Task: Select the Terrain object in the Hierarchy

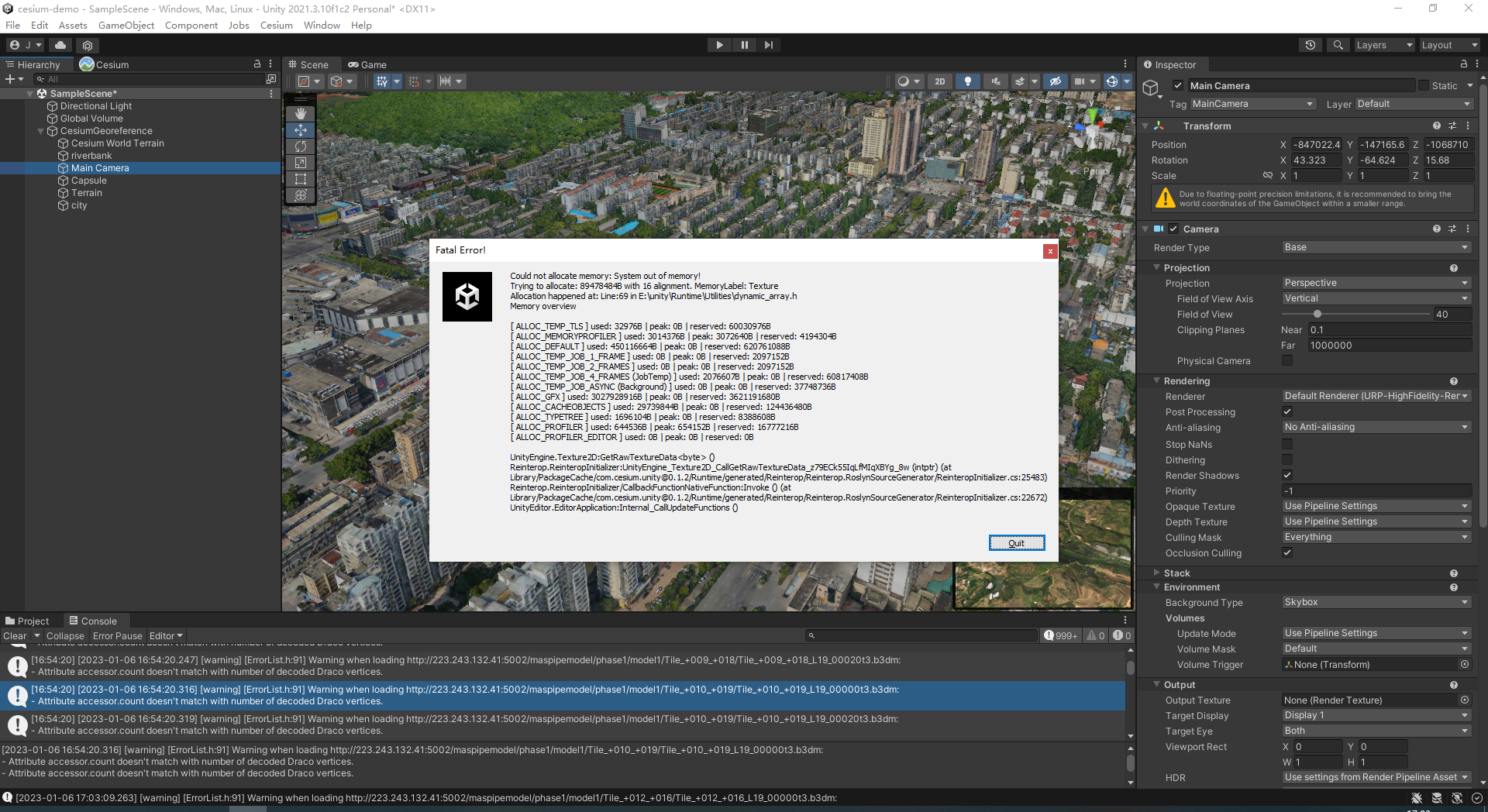Action: click(85, 192)
